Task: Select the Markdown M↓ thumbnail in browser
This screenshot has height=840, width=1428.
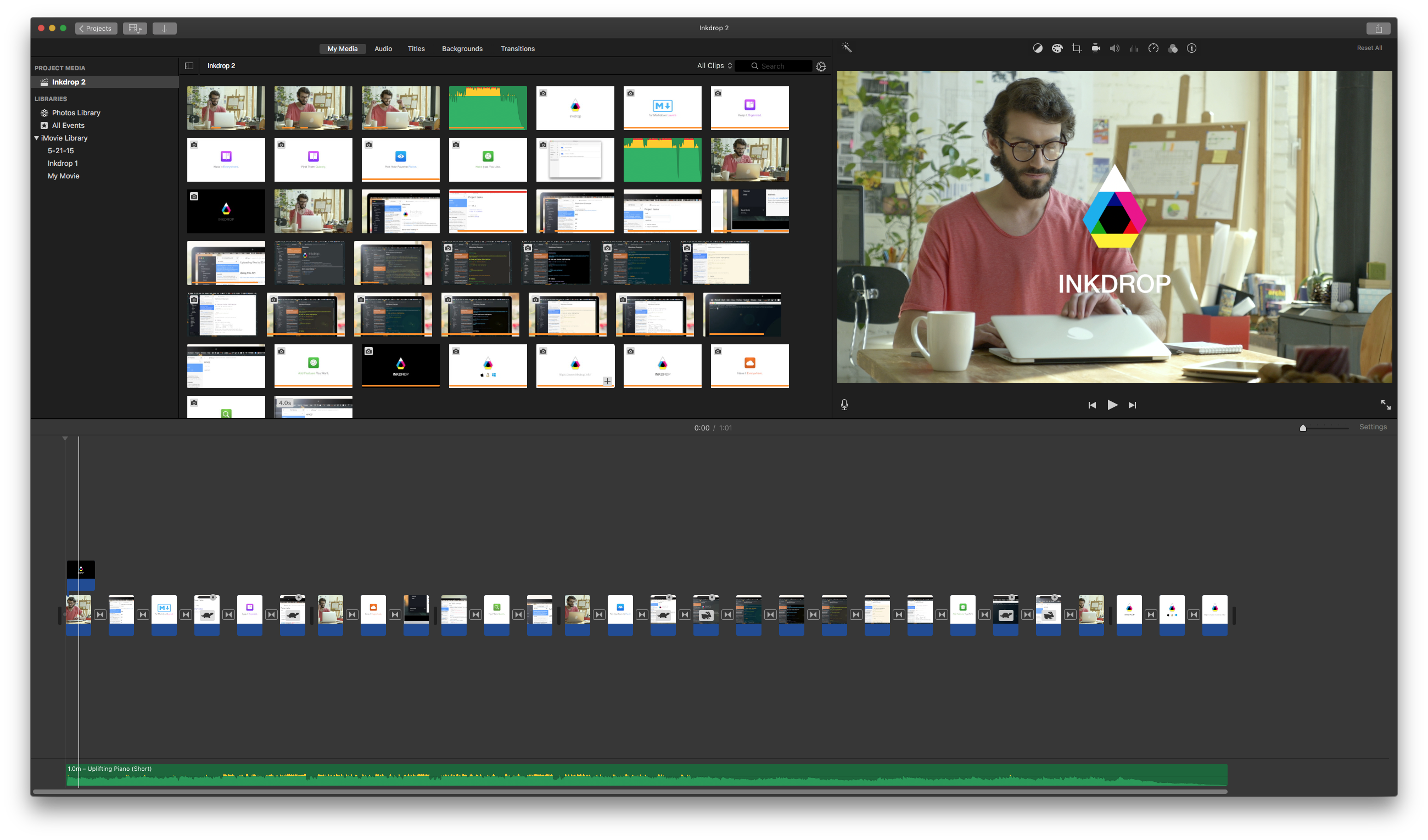Action: 662,108
